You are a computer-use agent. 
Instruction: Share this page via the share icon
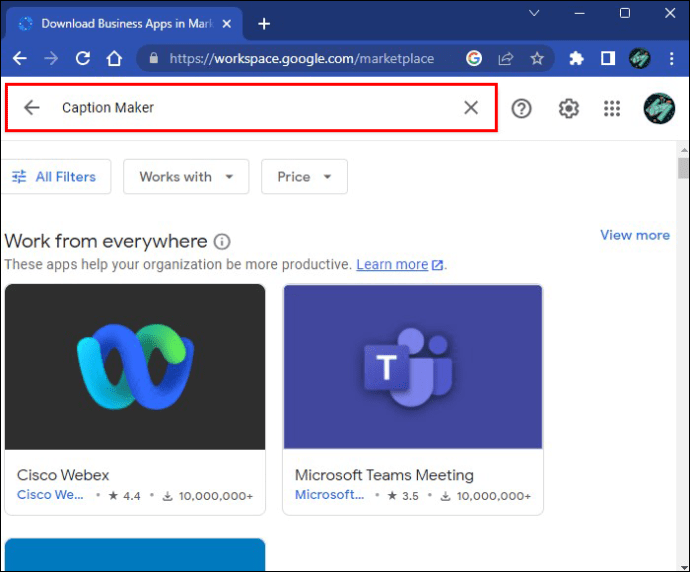pyautogui.click(x=506, y=58)
